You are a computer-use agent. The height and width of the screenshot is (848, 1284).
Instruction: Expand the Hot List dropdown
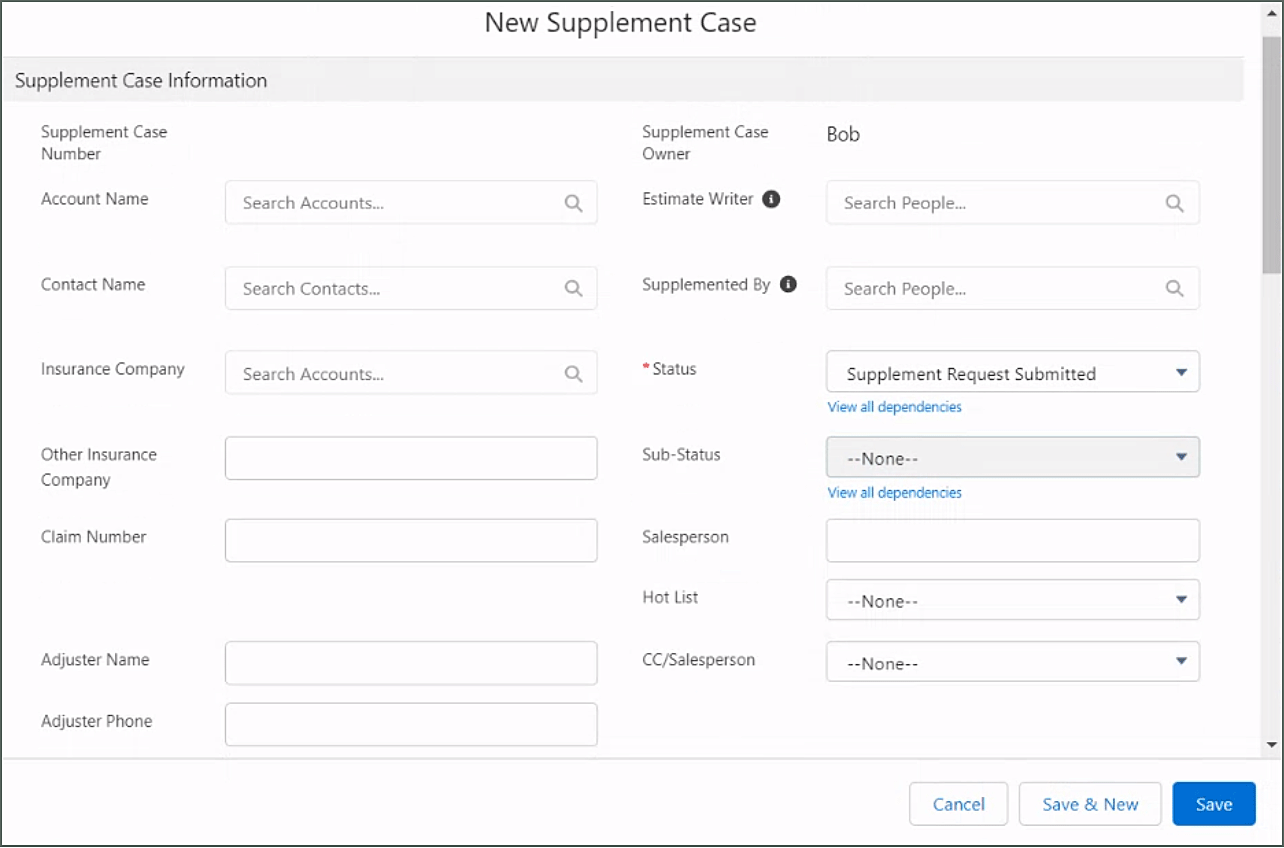1012,601
